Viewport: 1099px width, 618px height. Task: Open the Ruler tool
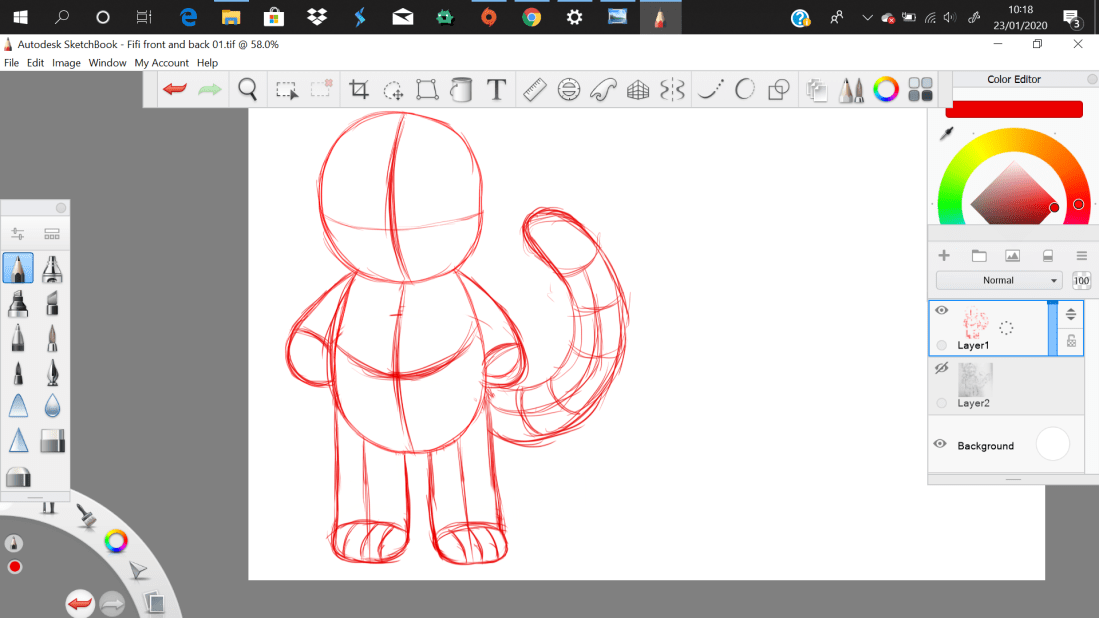tap(534, 90)
